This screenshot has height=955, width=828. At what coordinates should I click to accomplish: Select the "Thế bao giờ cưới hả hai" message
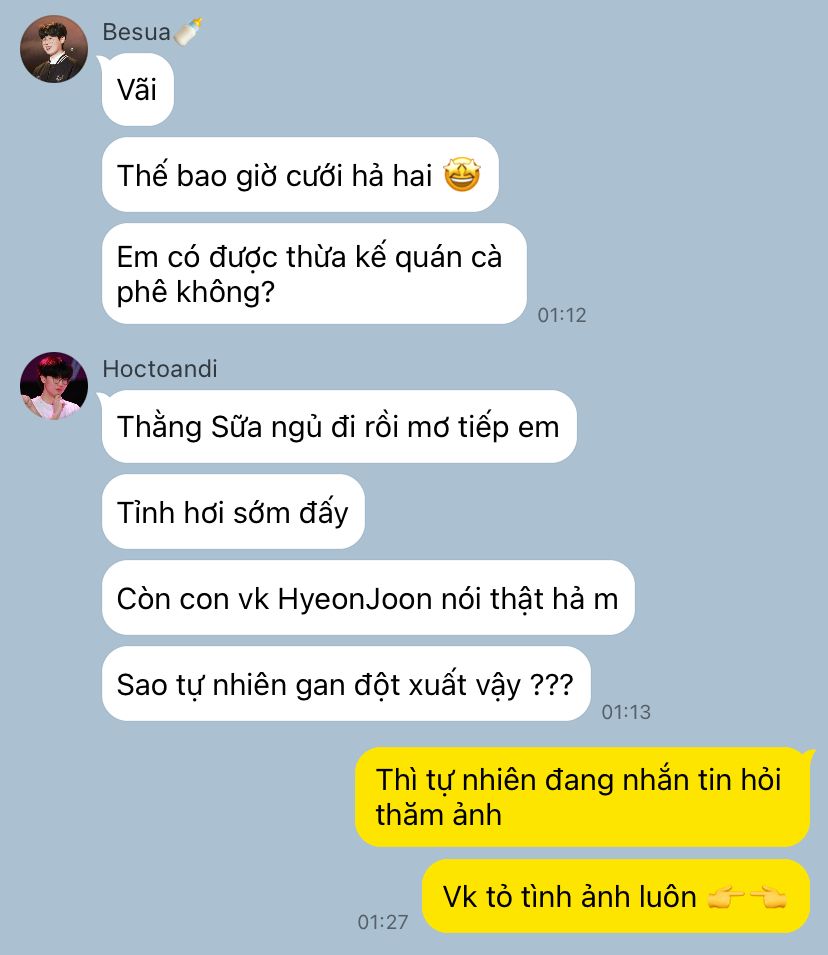click(300, 175)
